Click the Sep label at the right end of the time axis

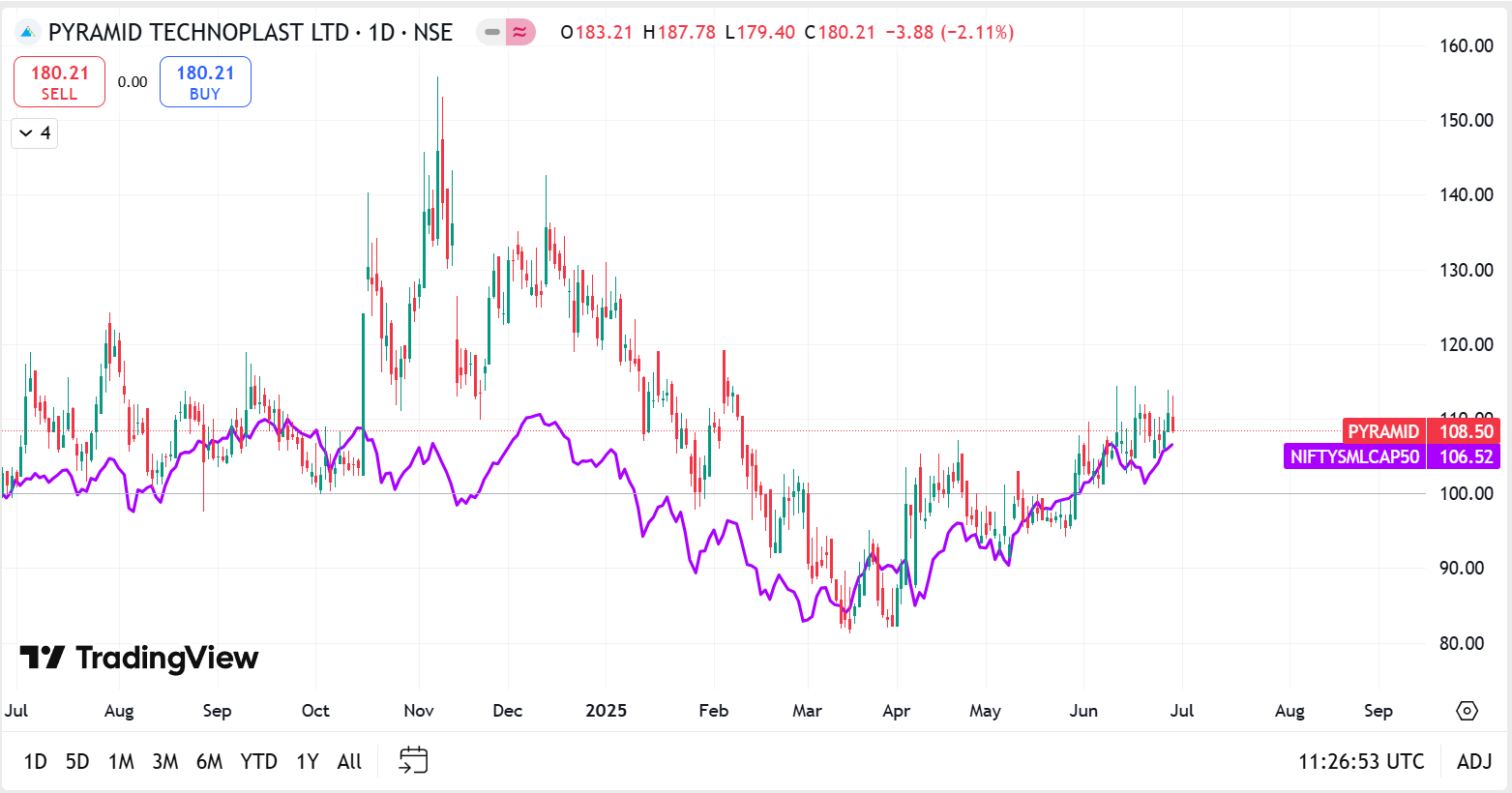(1379, 711)
